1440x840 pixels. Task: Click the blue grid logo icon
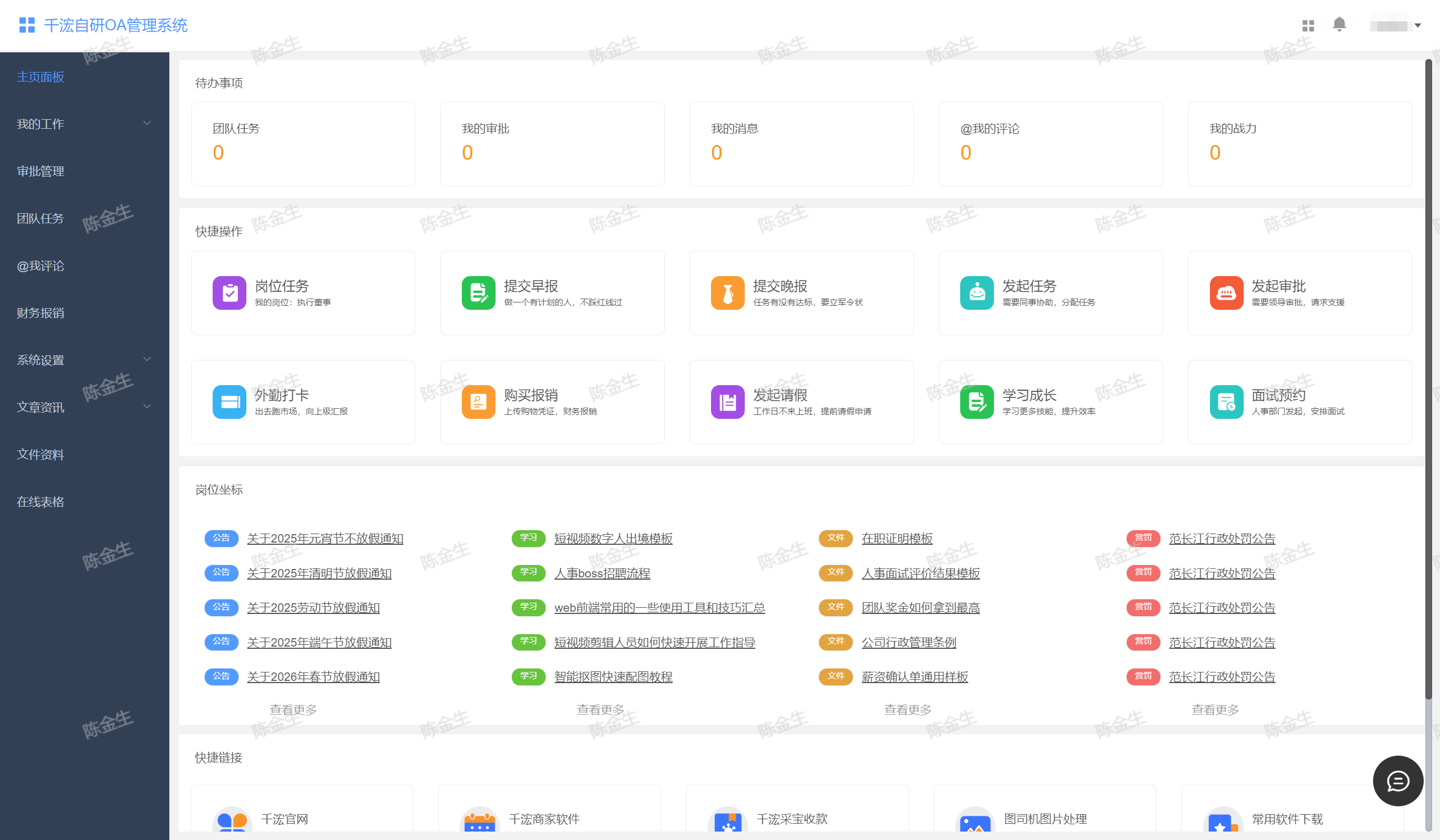pyautogui.click(x=27, y=25)
